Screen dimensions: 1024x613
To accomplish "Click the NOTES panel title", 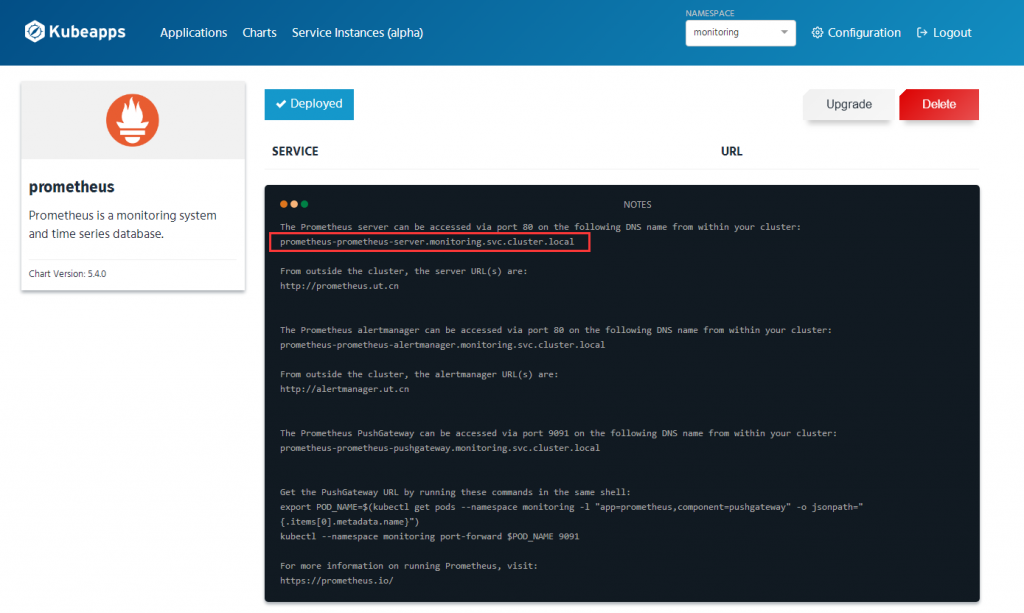I will click(637, 204).
